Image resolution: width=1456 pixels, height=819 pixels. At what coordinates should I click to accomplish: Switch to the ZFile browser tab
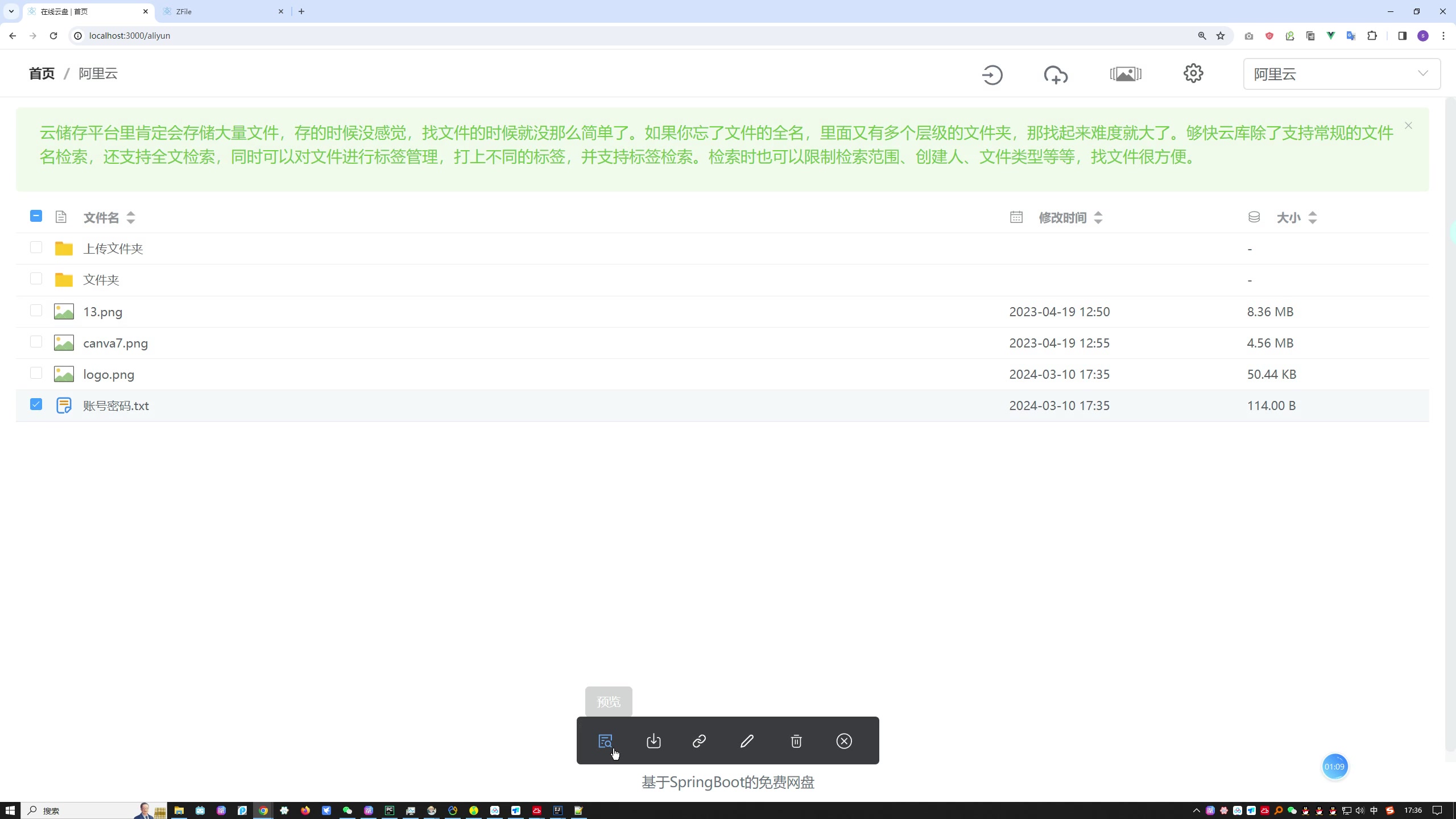[224, 11]
